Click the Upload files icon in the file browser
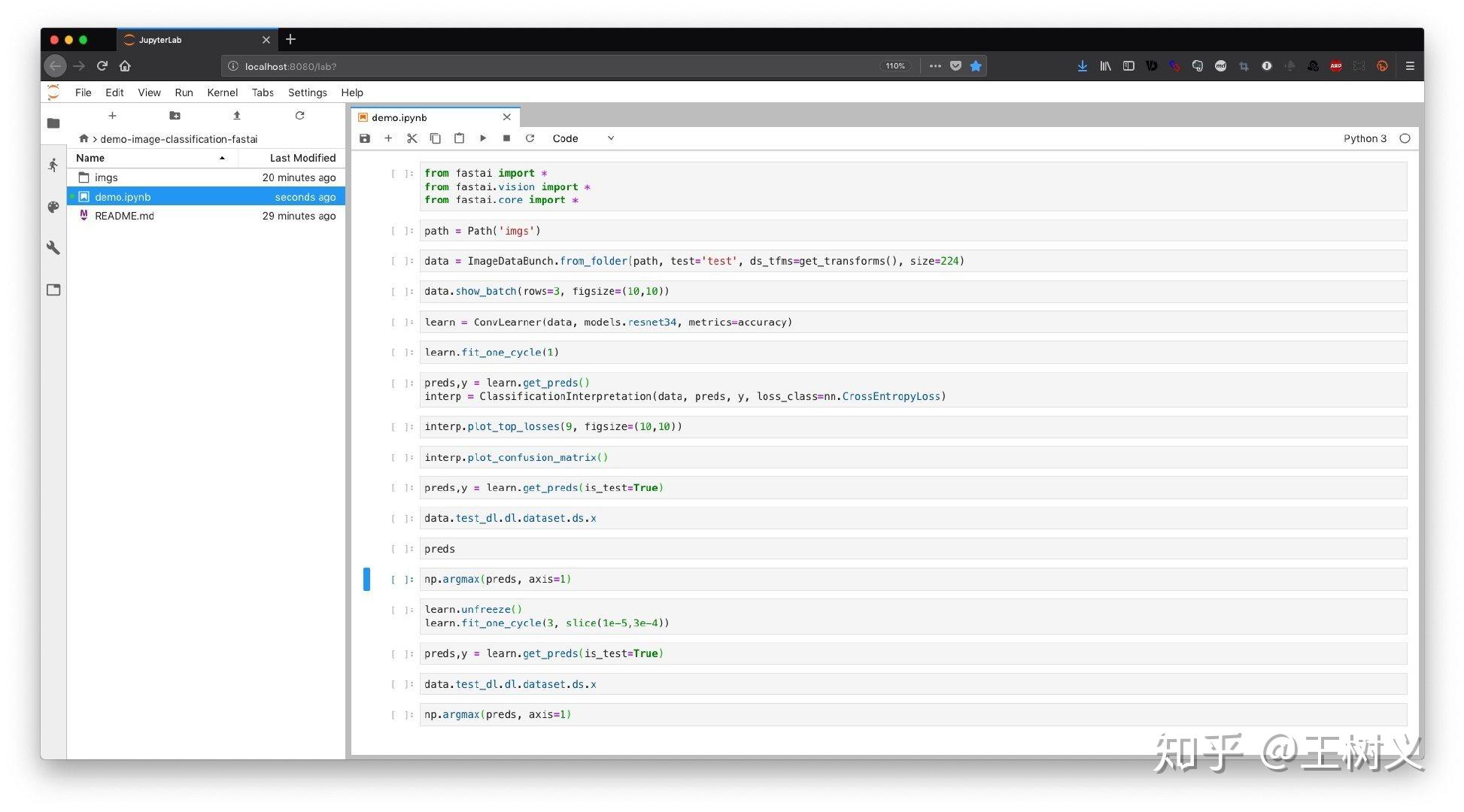This screenshot has width=1464, height=812. pyautogui.click(x=237, y=116)
